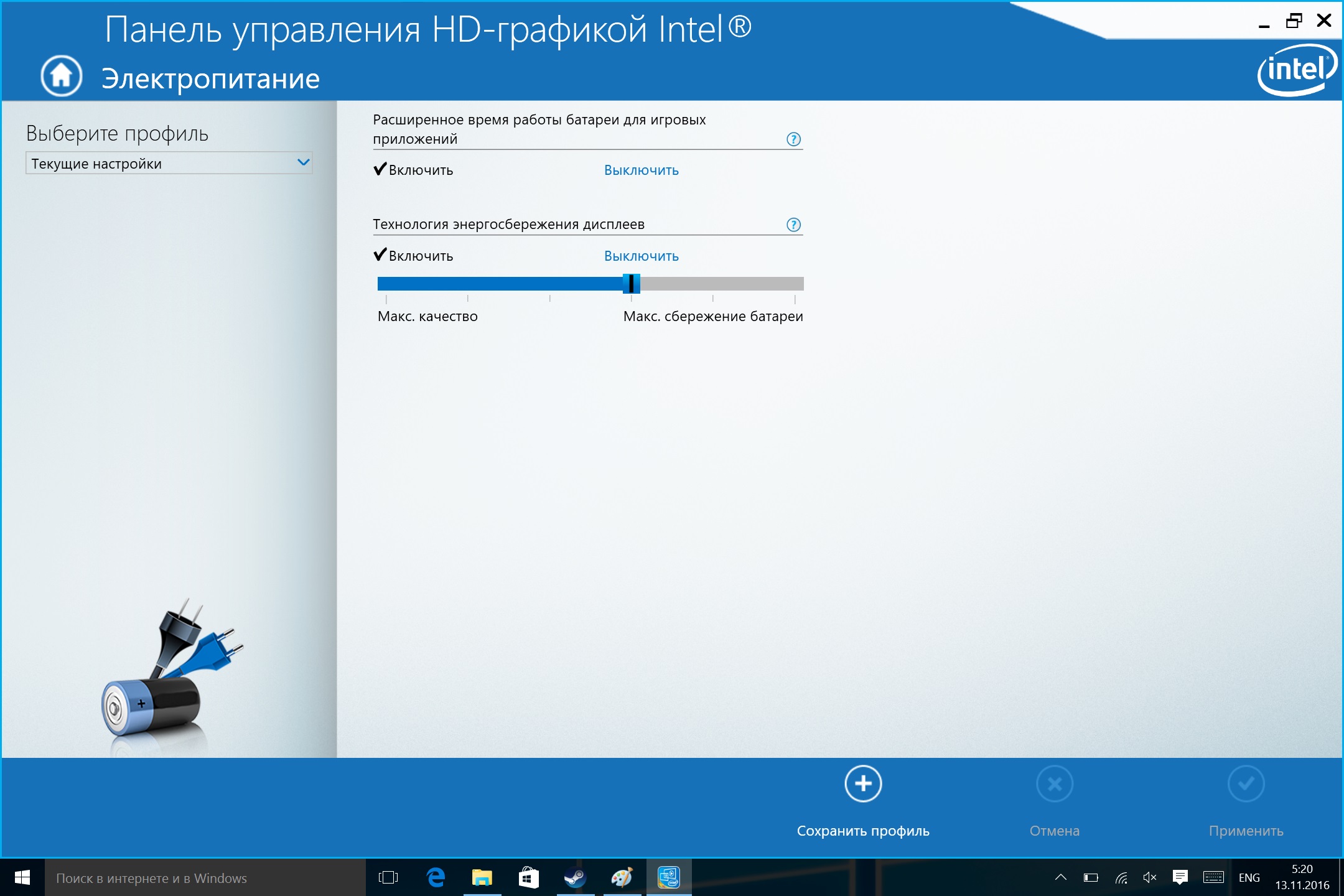
Task: Go to Intel panel home screen
Action: coord(61,76)
